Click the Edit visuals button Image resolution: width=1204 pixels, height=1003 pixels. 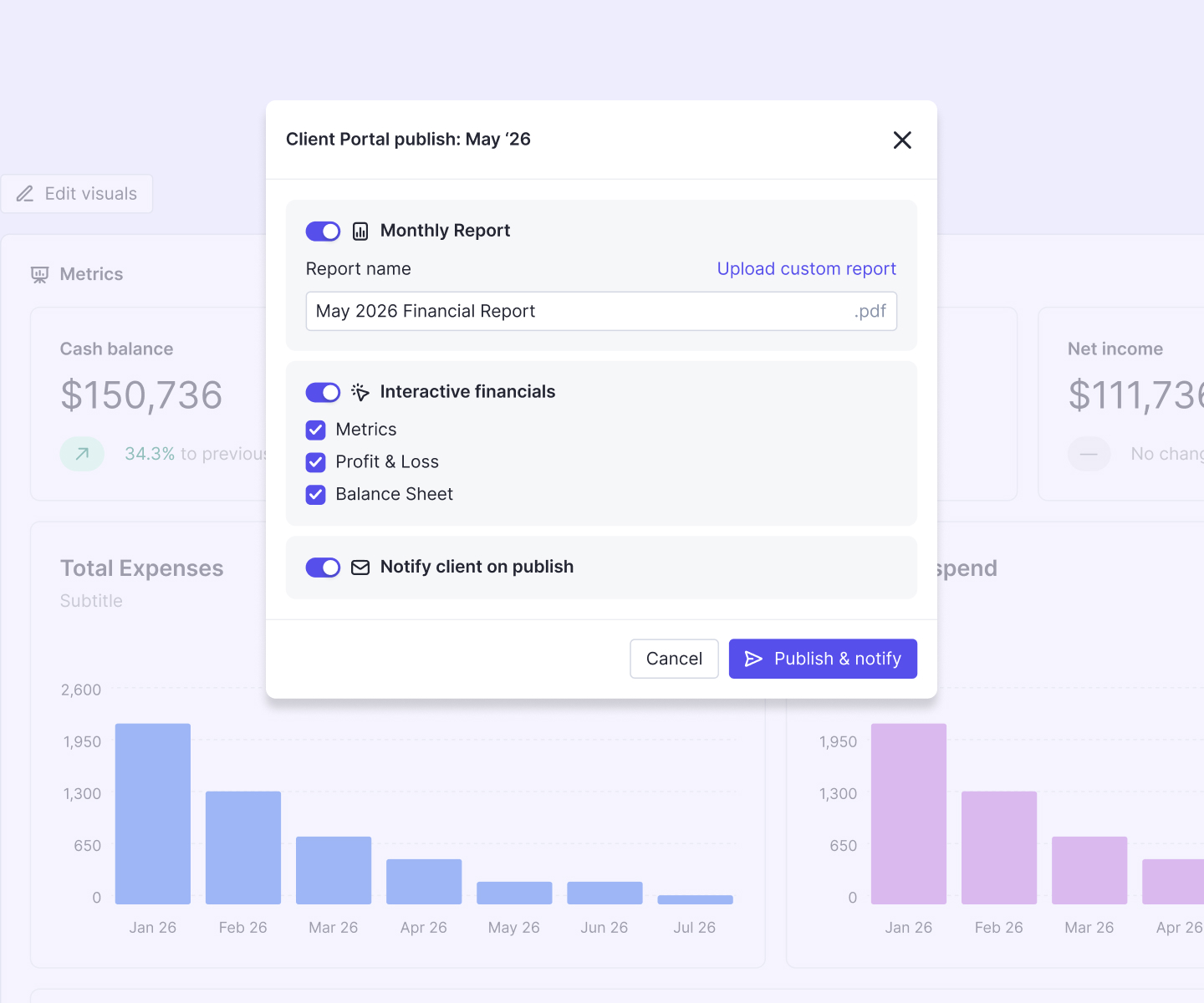(76, 194)
